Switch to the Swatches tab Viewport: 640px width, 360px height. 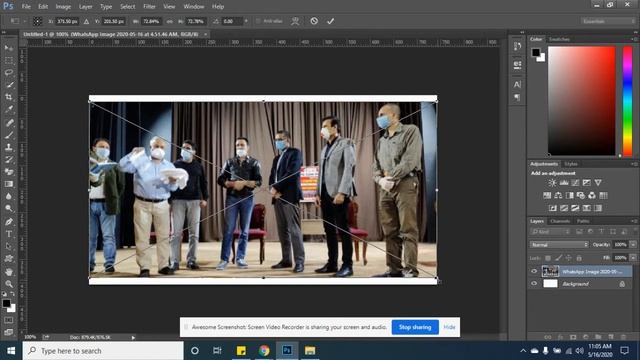click(559, 39)
